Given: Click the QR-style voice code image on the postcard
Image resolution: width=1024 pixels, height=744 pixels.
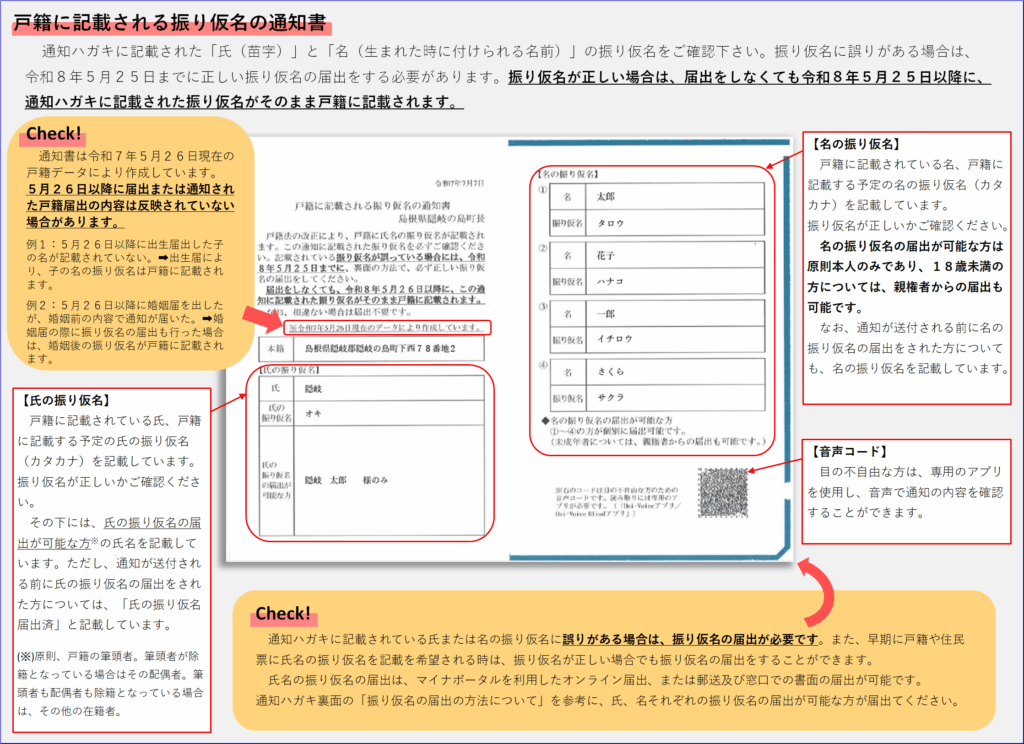Looking at the screenshot, I should point(722,492).
